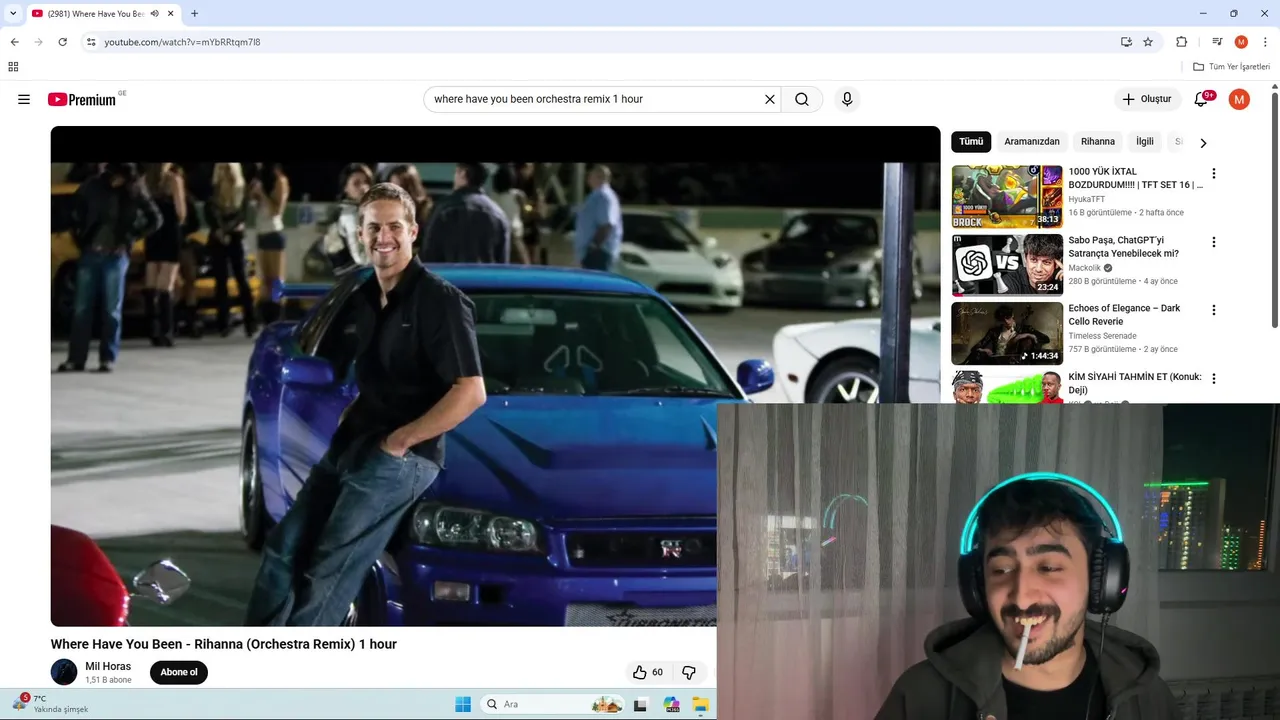1280x720 pixels.
Task: Show more filter chips with the arrow
Action: [x=1203, y=143]
